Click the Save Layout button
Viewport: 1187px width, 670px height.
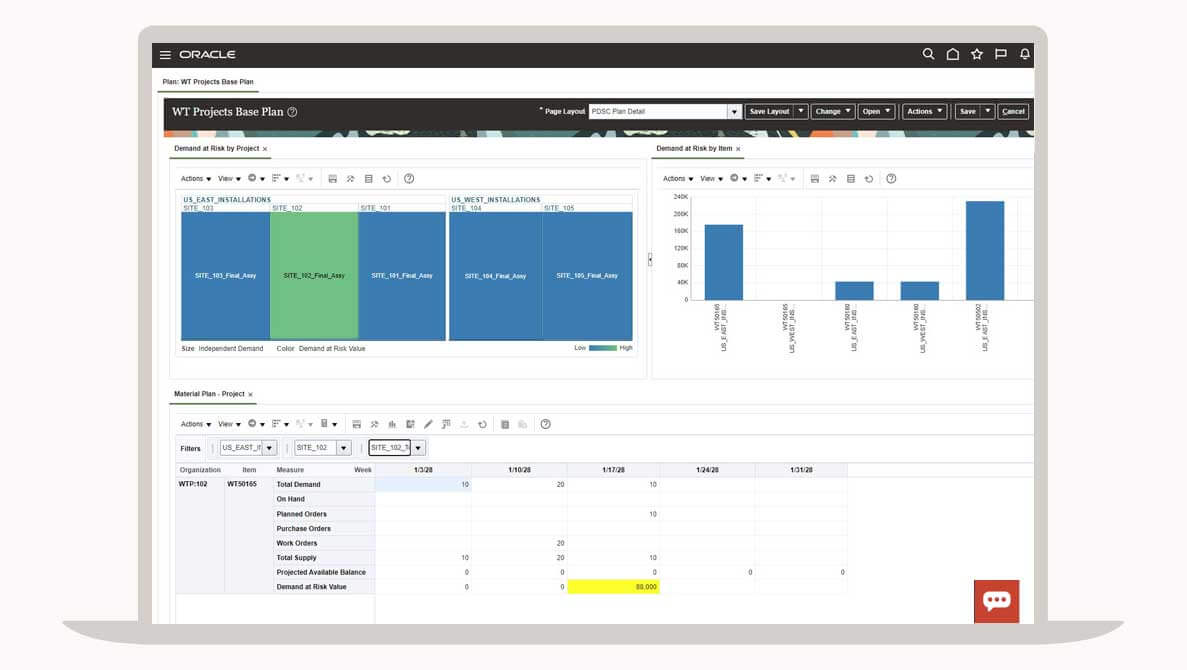(x=769, y=112)
